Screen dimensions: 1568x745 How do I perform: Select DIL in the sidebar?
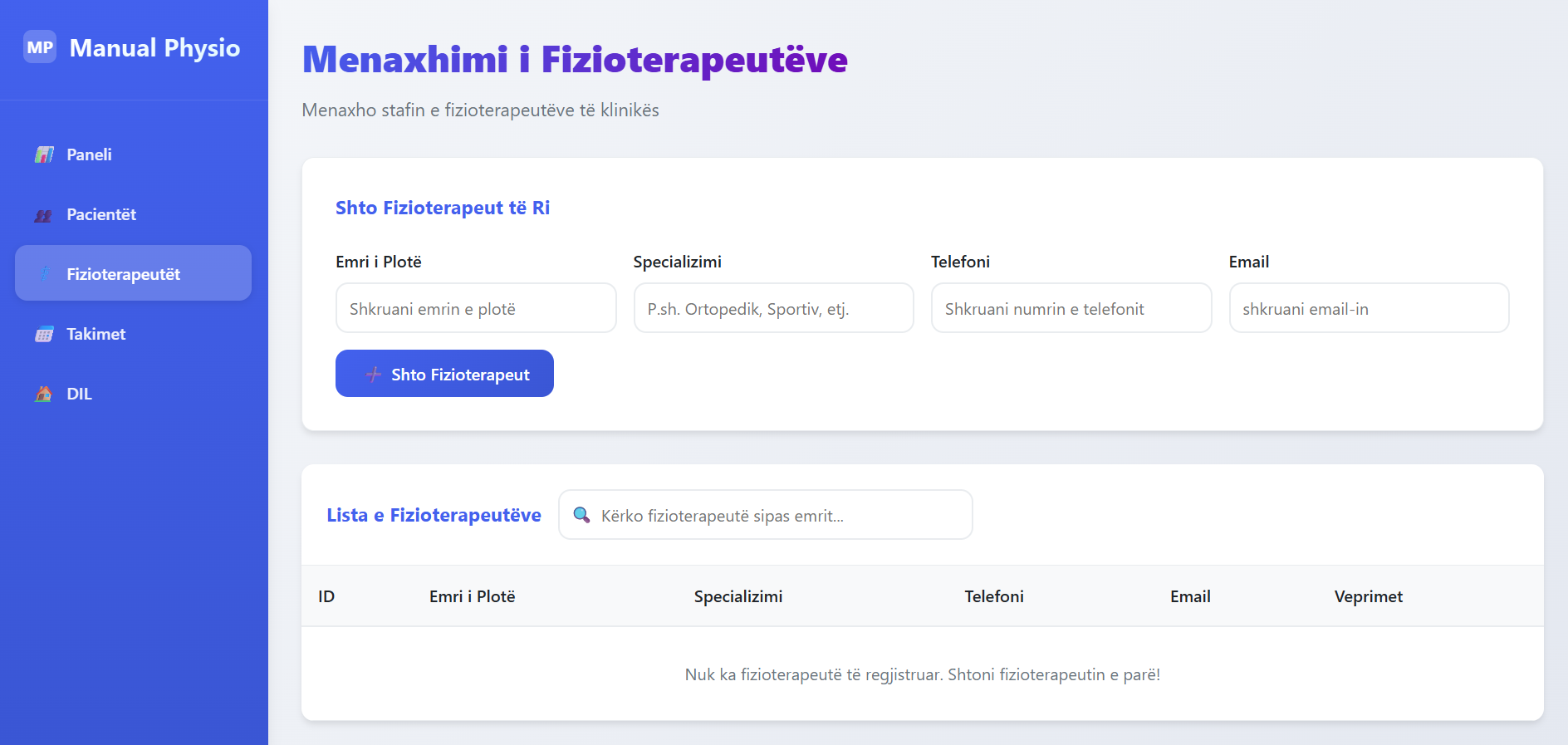80,394
